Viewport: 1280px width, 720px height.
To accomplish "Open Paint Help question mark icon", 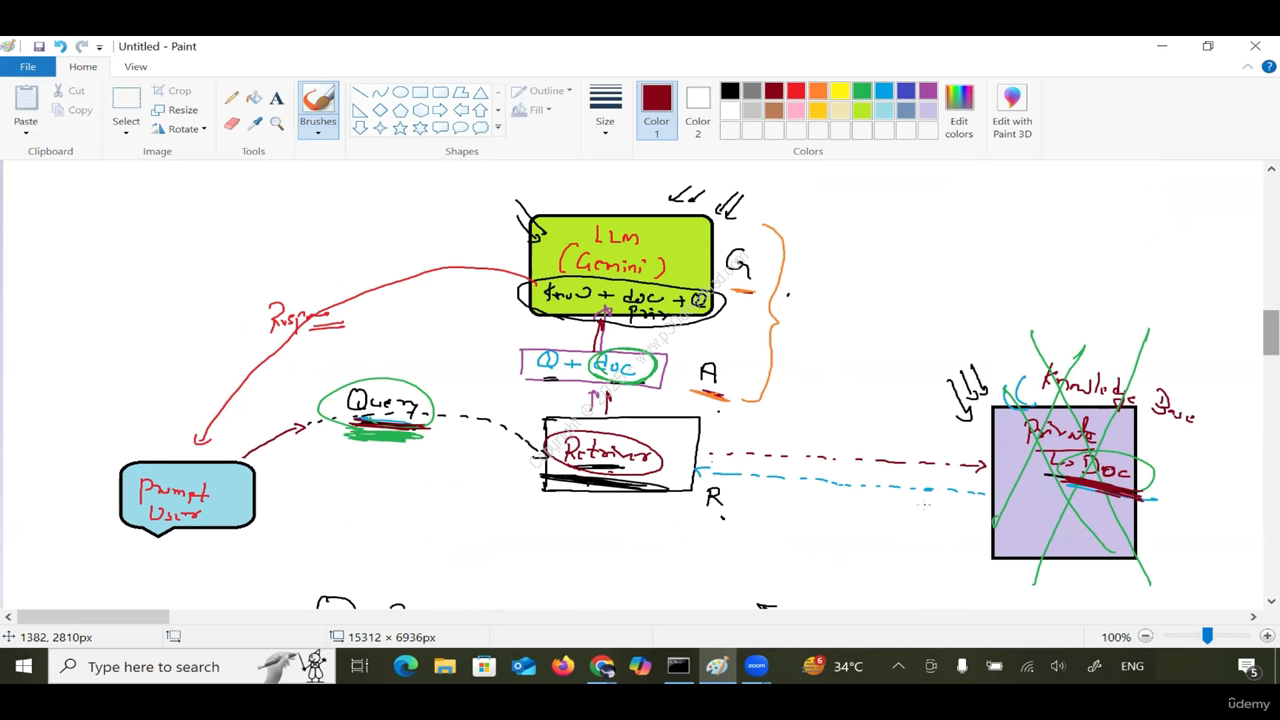I will (1269, 67).
